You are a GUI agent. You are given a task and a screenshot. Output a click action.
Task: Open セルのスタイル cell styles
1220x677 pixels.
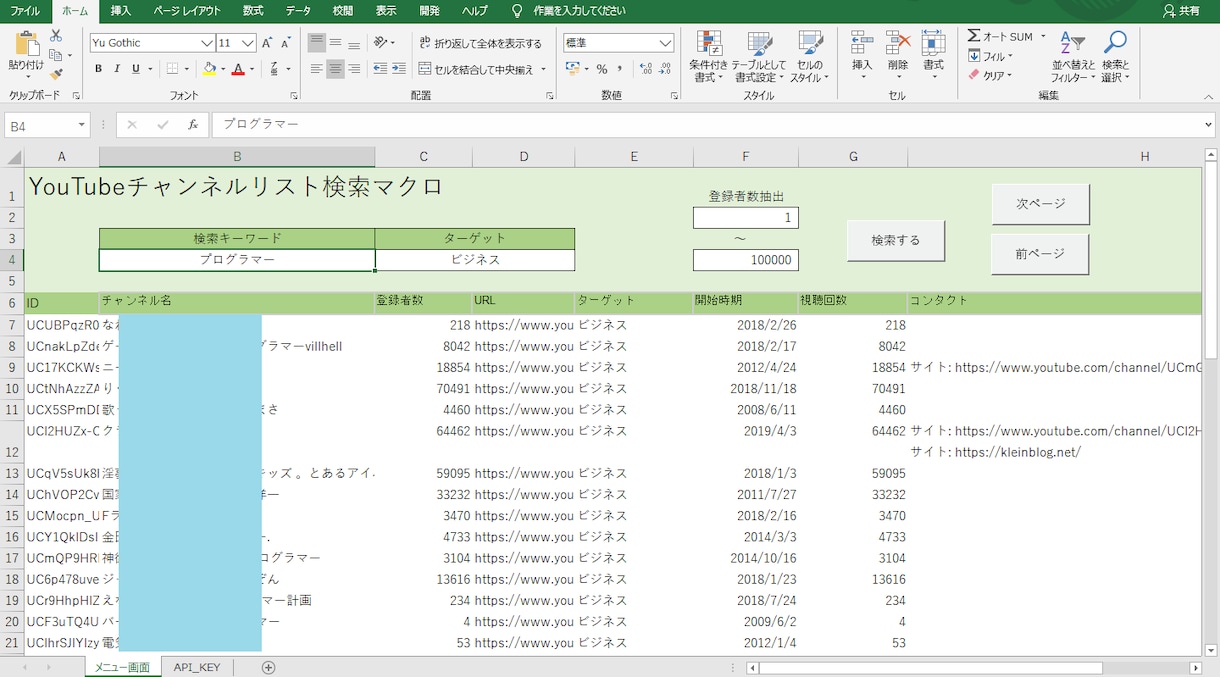pyautogui.click(x=810, y=56)
